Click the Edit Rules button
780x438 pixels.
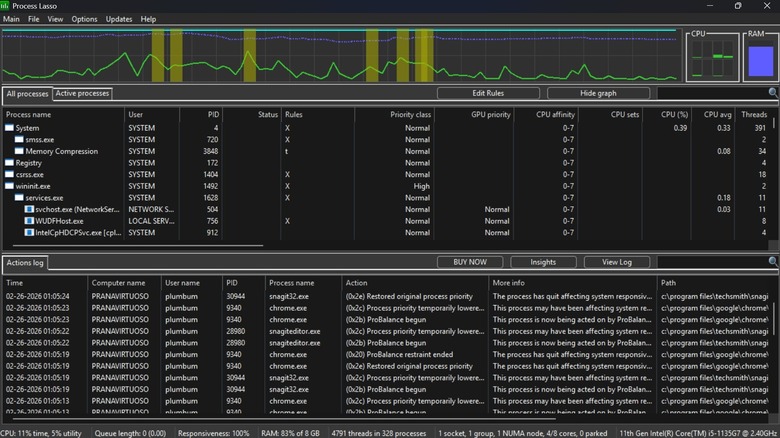click(487, 93)
